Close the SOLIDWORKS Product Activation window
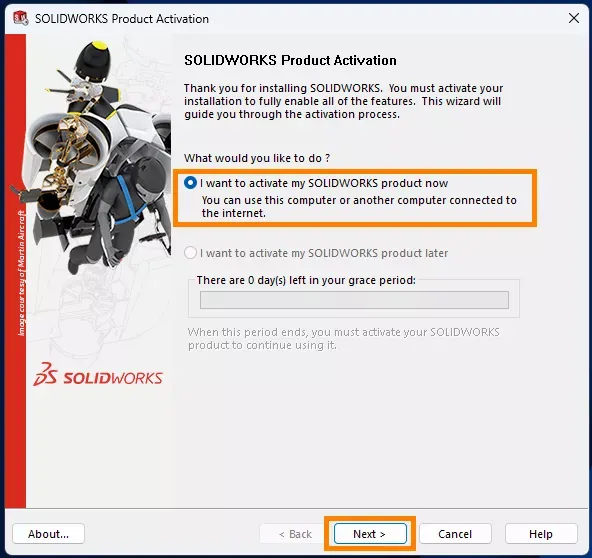Screen dimensions: 592x558 pyautogui.click(x=574, y=18)
